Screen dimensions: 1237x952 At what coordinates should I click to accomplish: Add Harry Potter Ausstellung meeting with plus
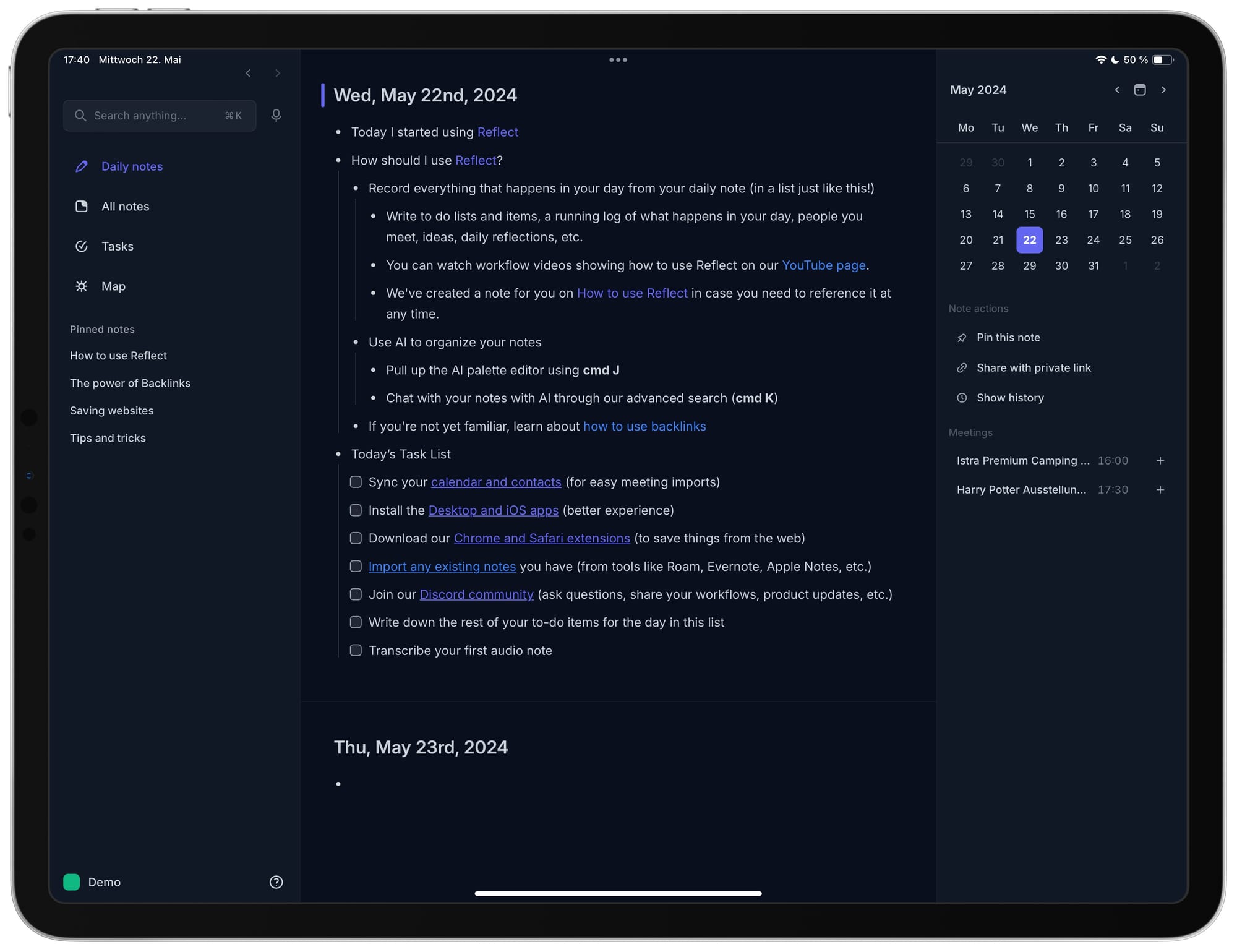(x=1160, y=490)
